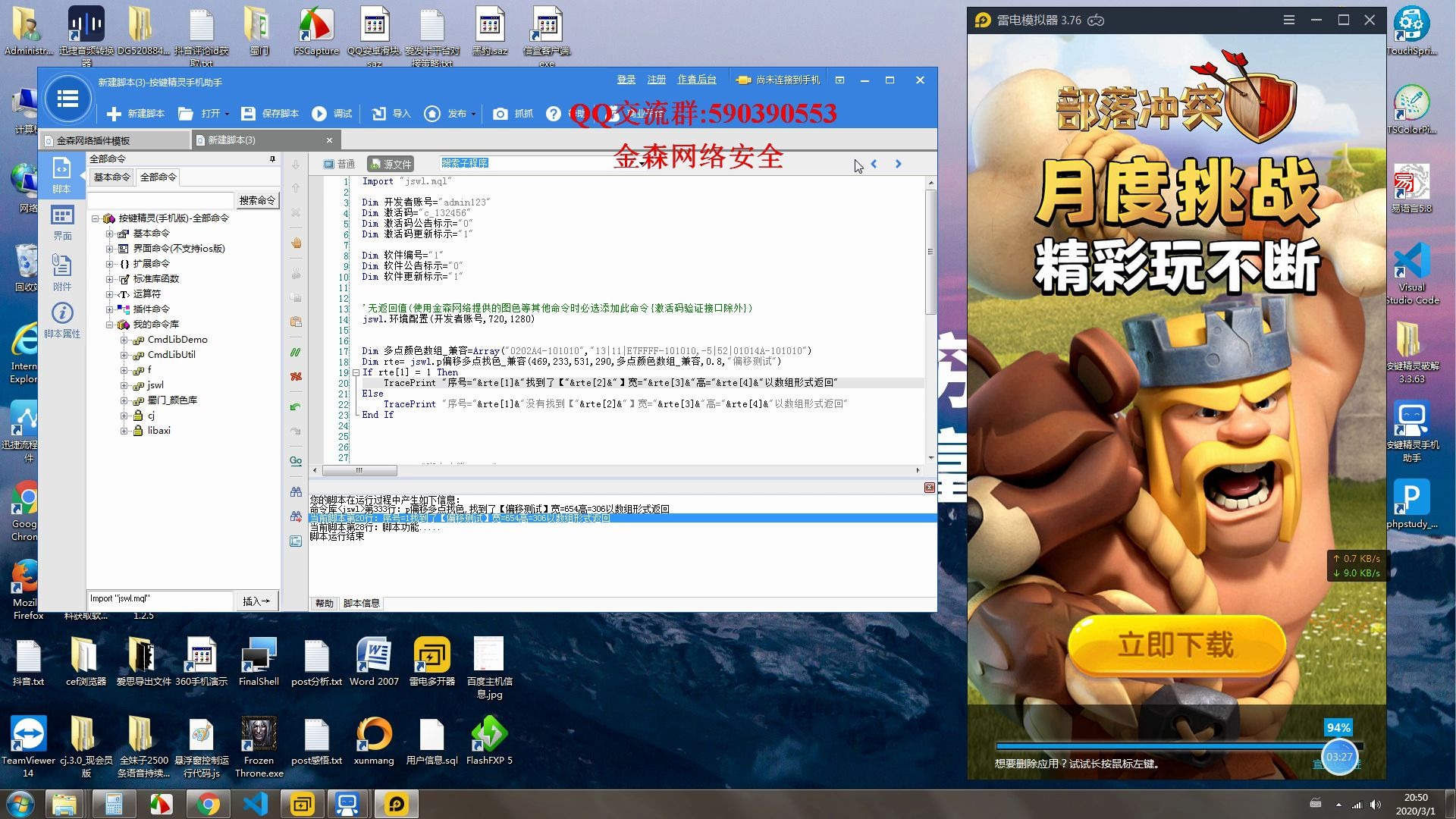
Task: Collapse the 我的命令库 tree node
Action: tap(110, 325)
